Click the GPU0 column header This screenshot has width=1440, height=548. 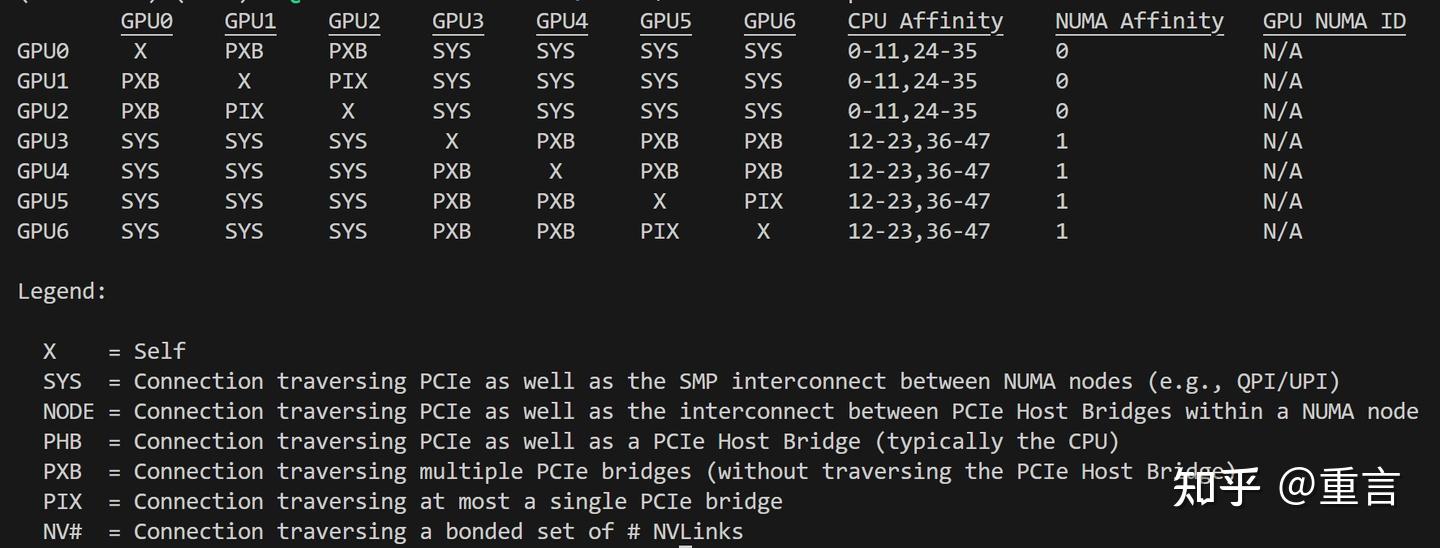(x=146, y=21)
